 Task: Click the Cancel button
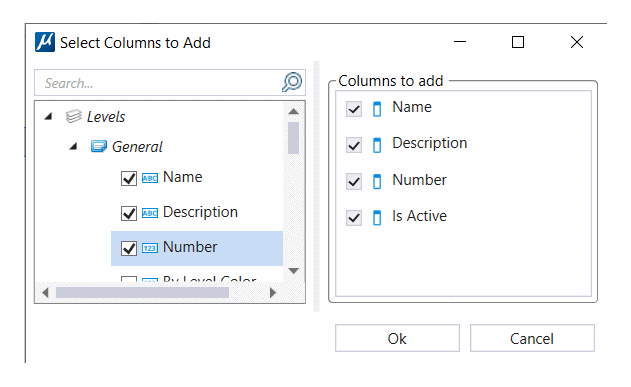[532, 338]
